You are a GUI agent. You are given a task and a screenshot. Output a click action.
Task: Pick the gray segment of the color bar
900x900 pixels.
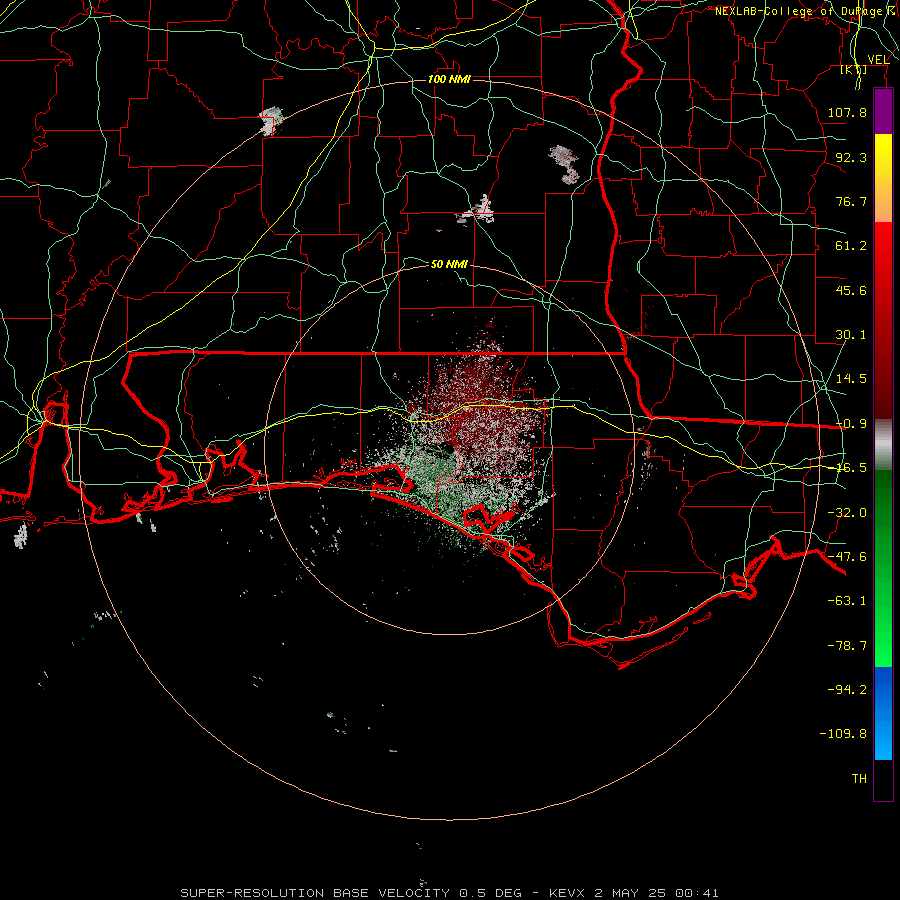(883, 445)
